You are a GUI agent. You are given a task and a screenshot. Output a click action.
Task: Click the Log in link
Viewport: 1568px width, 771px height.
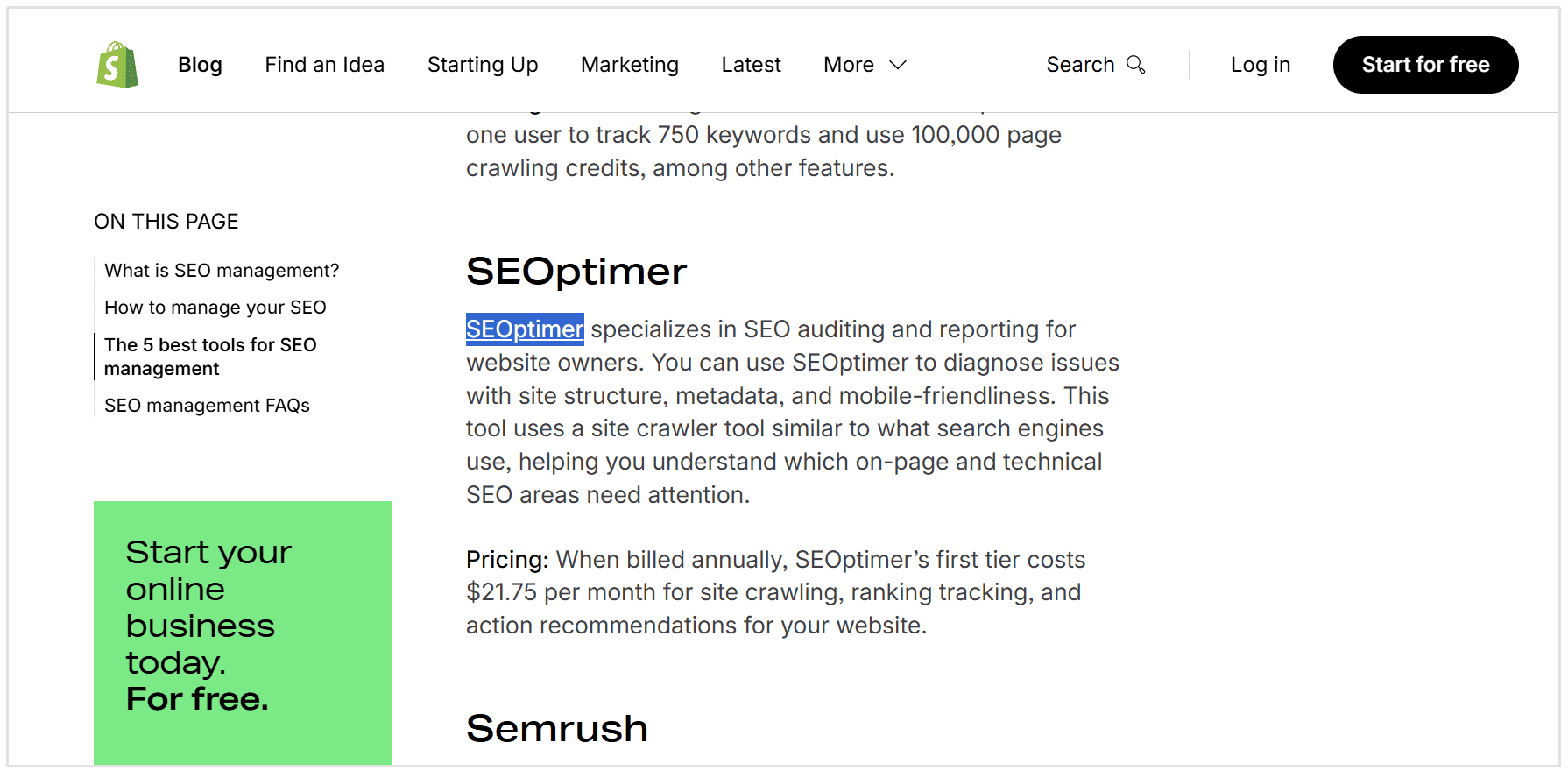(1261, 64)
